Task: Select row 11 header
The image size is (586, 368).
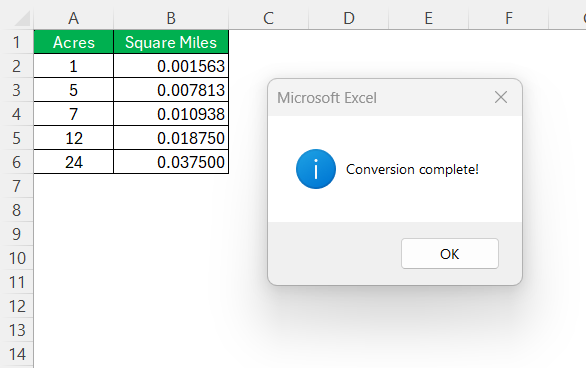Action: tap(16, 282)
